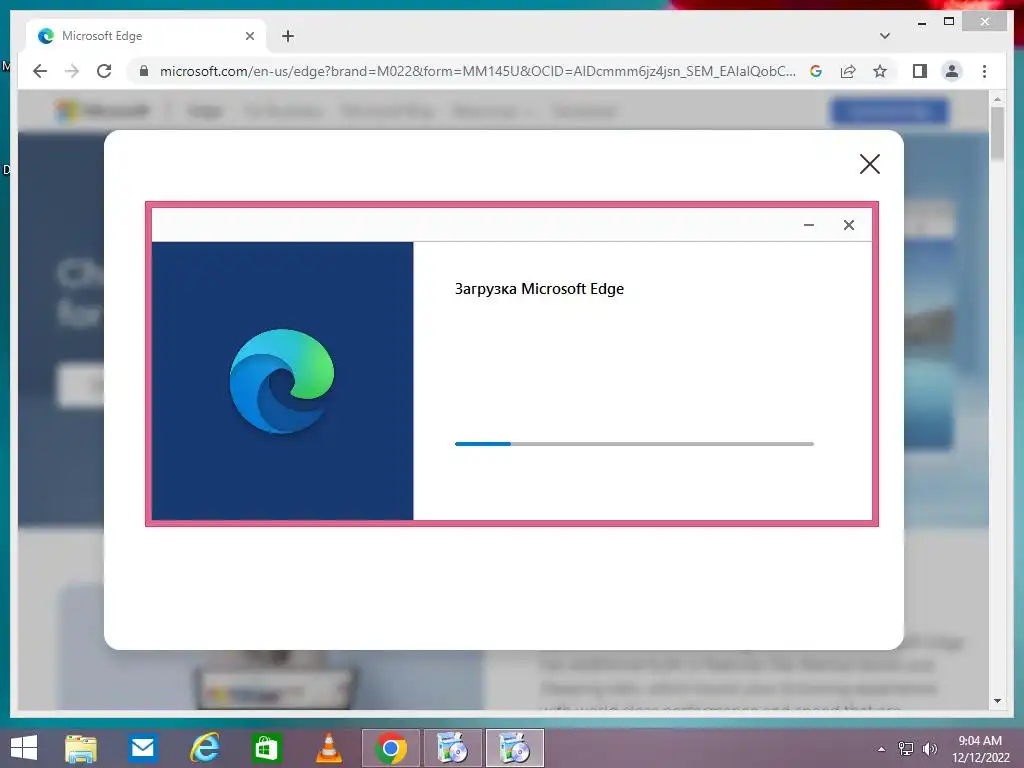
Task: Open the taskbar clock and date
Action: point(980,748)
